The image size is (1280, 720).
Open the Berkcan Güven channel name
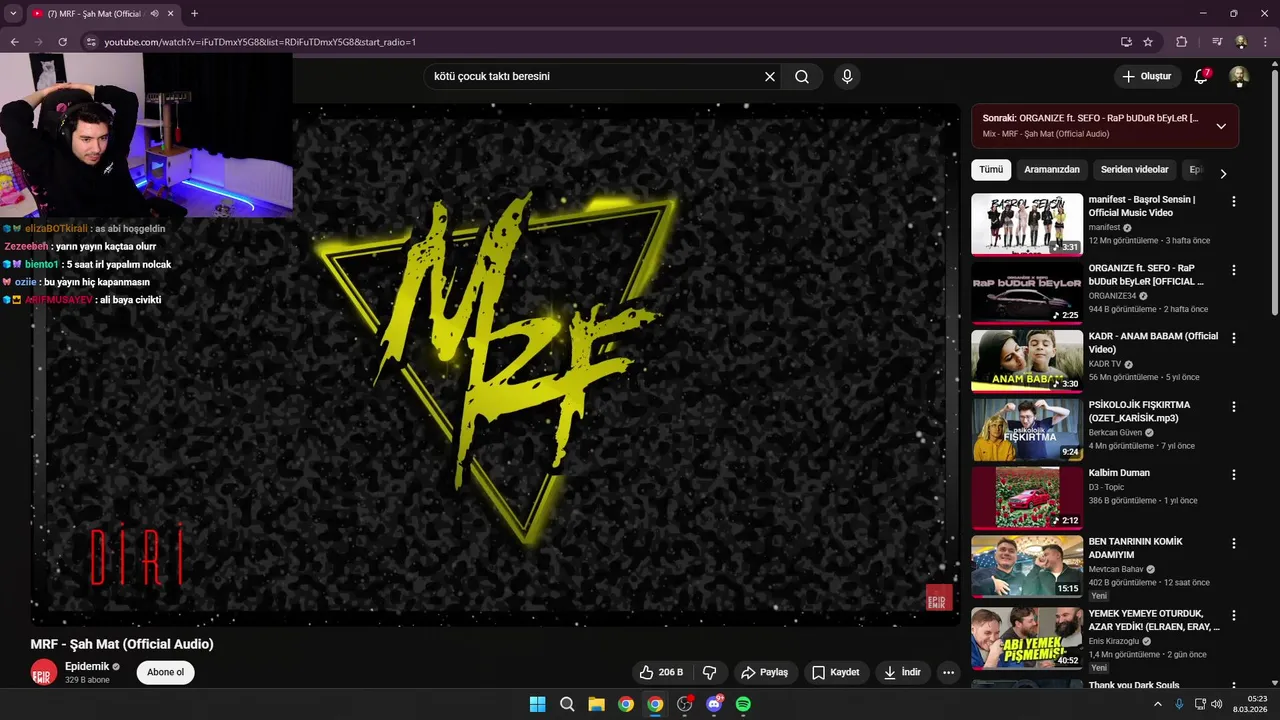click(x=1115, y=432)
